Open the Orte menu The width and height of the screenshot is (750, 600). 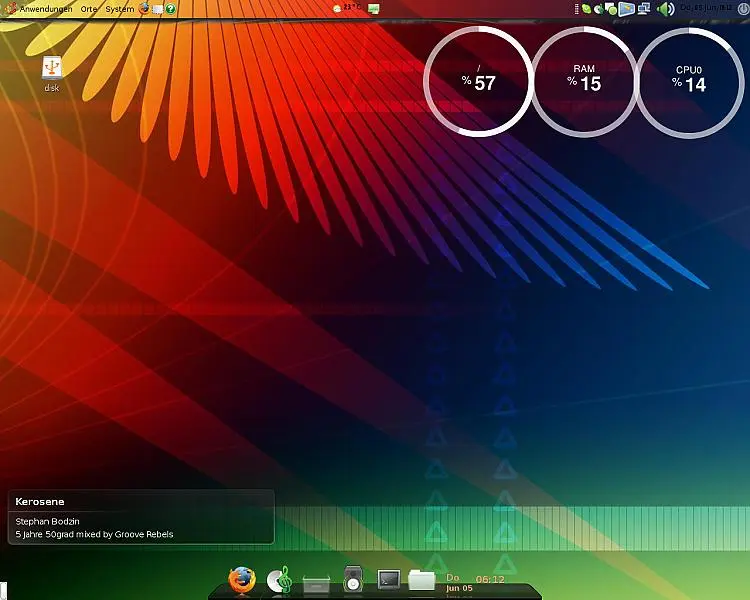90,8
